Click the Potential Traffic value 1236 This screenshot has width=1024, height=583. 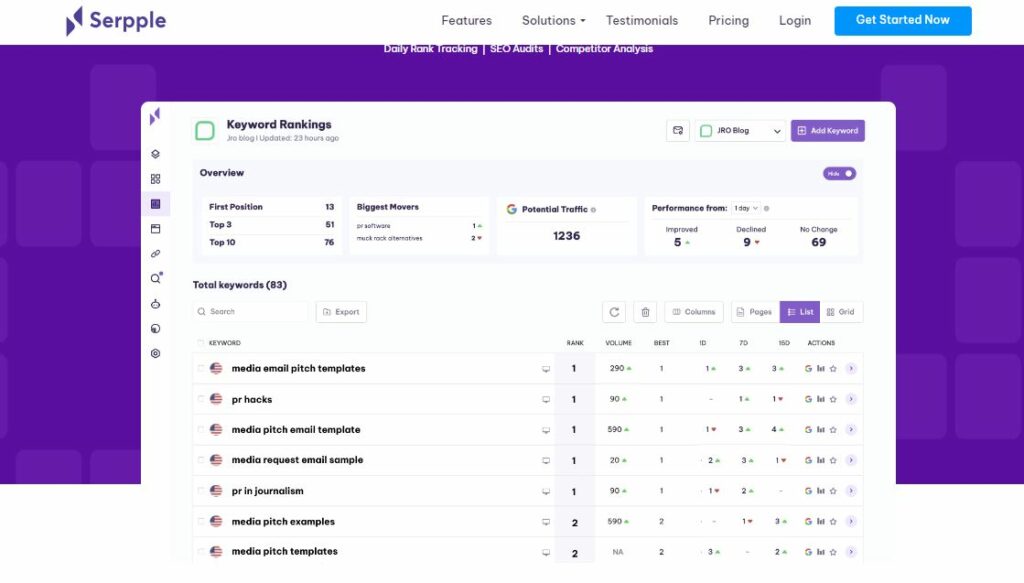566,236
